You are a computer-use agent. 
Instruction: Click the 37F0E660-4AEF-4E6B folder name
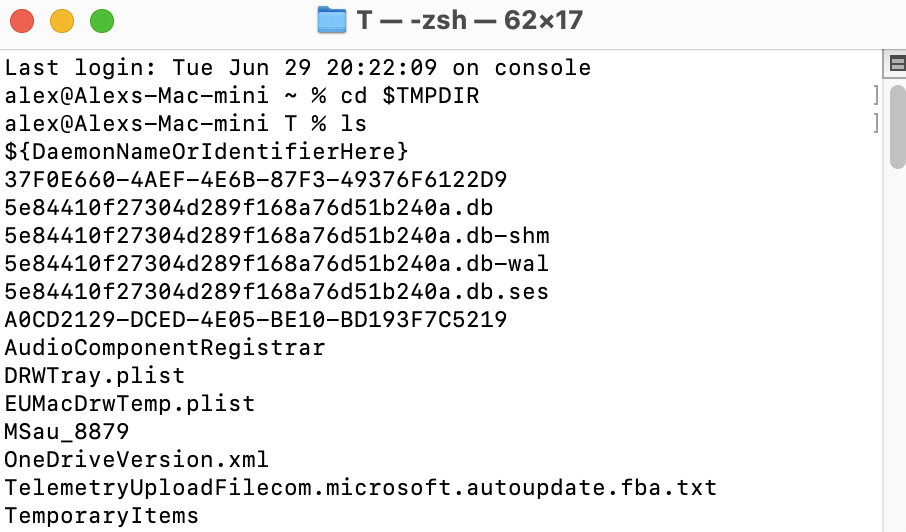[255, 180]
